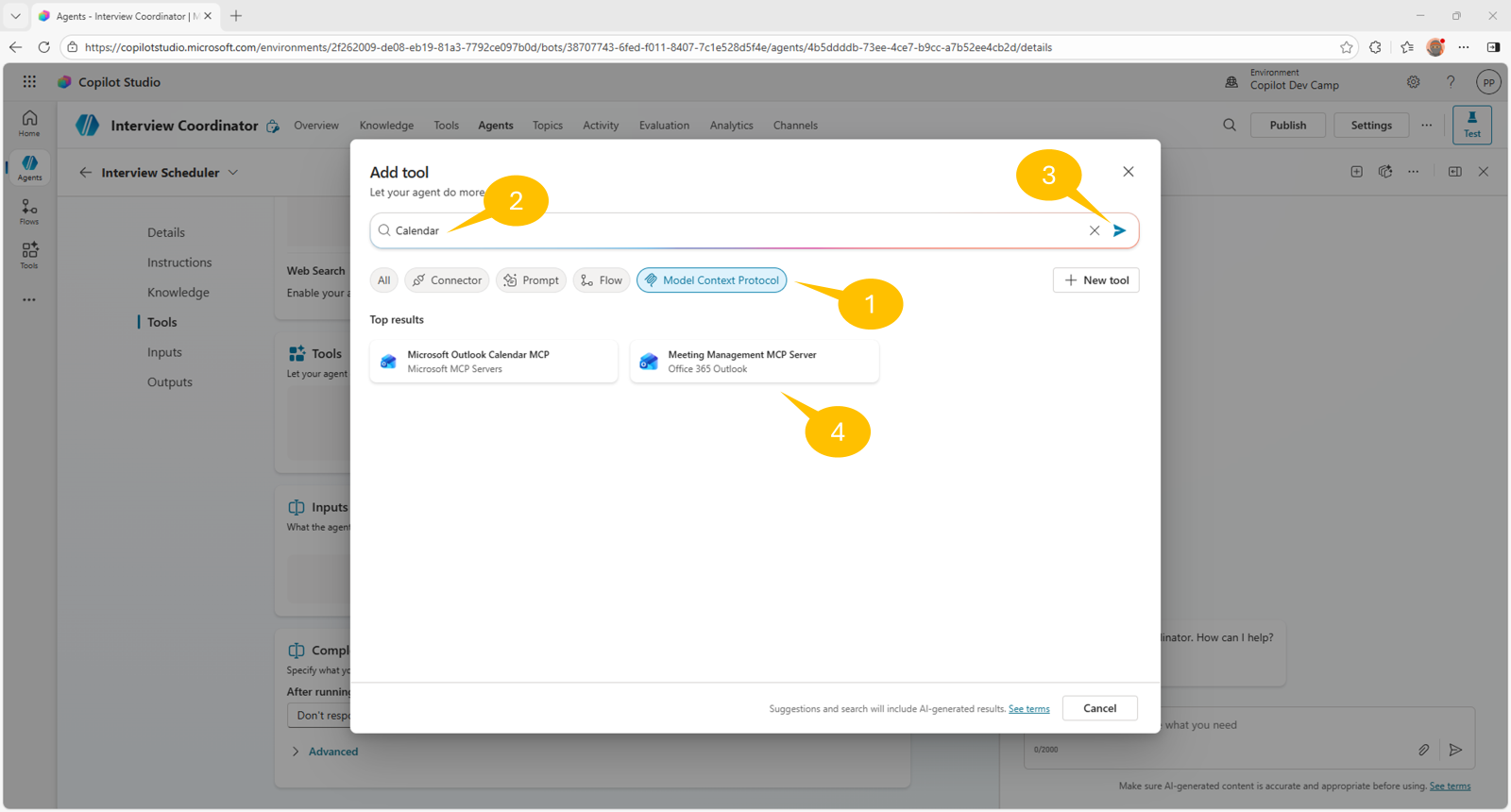Open the Overview tab
This screenshot has height=812, width=1511.
316,125
